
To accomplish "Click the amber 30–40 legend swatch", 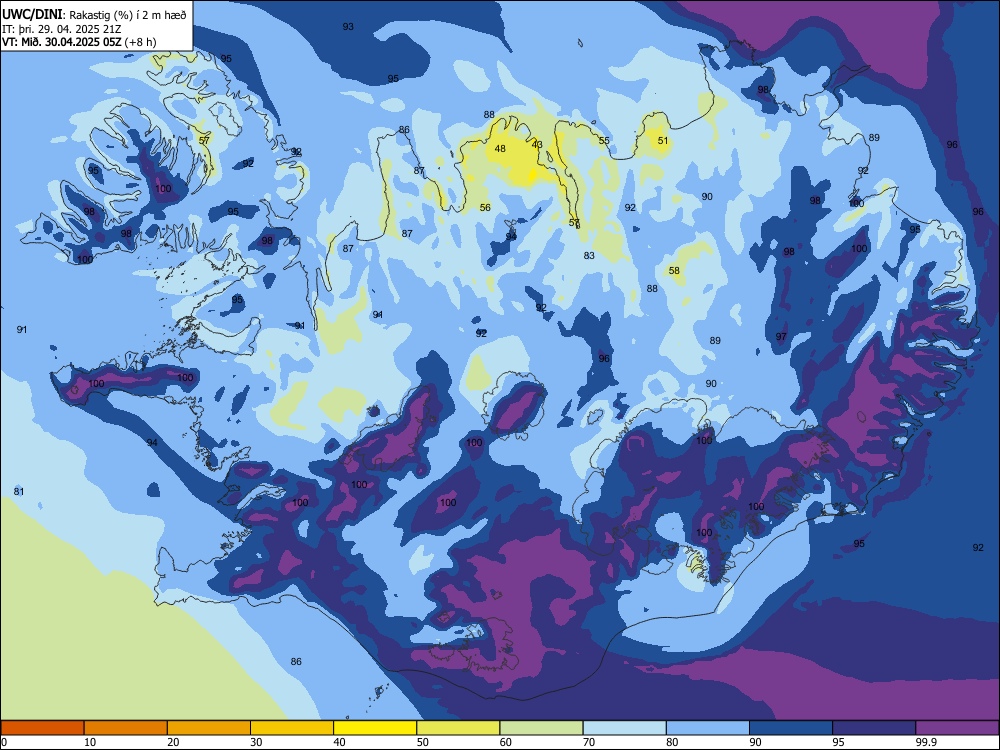I will tap(292, 728).
